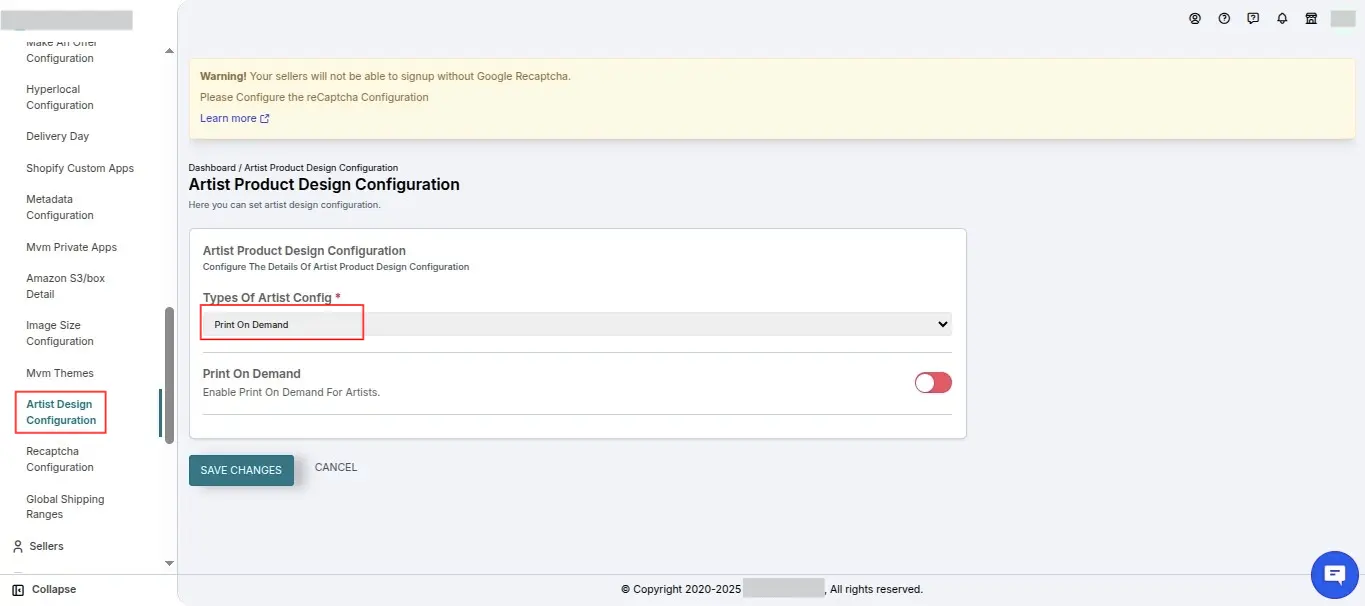Open Metadata Configuration menu item
The height and width of the screenshot is (606, 1365).
(60, 207)
